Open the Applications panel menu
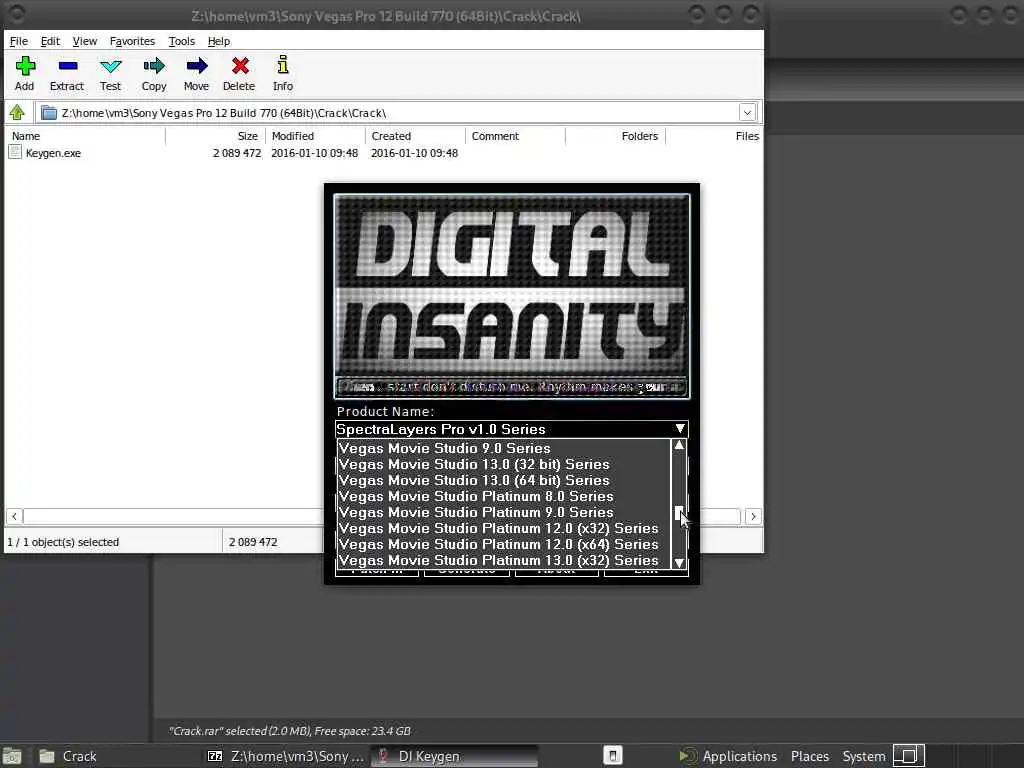The width and height of the screenshot is (1024, 768). click(x=728, y=756)
